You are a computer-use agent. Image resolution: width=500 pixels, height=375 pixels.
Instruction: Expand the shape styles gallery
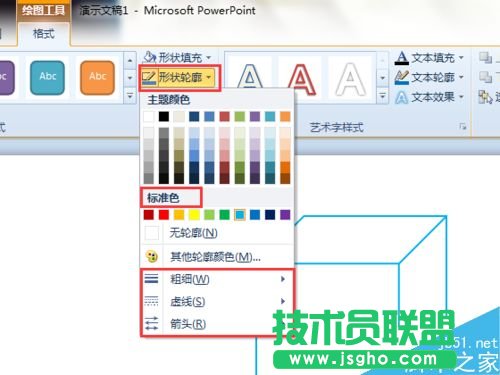130,97
